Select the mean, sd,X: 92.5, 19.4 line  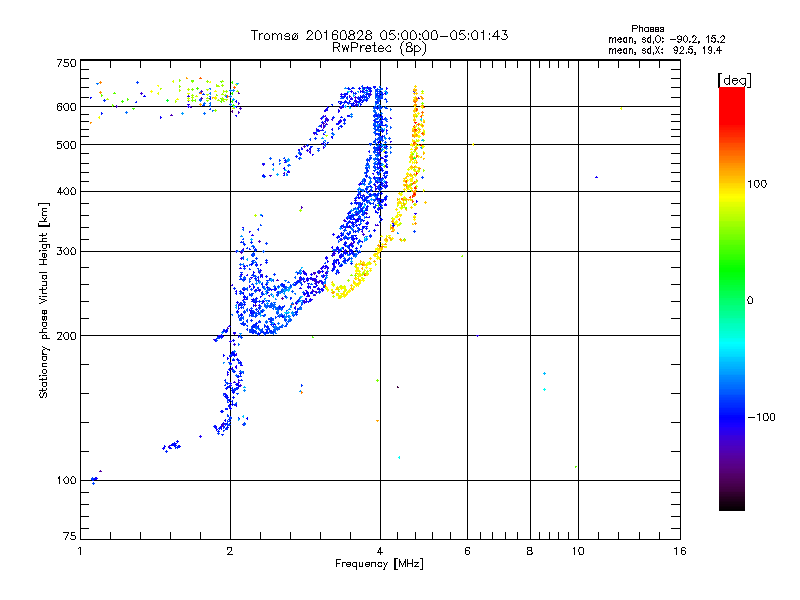pyautogui.click(x=665, y=50)
